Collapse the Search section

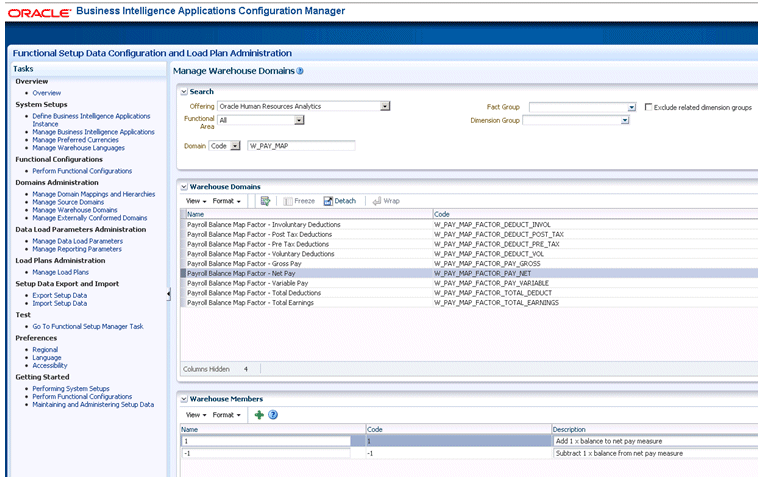[184, 92]
